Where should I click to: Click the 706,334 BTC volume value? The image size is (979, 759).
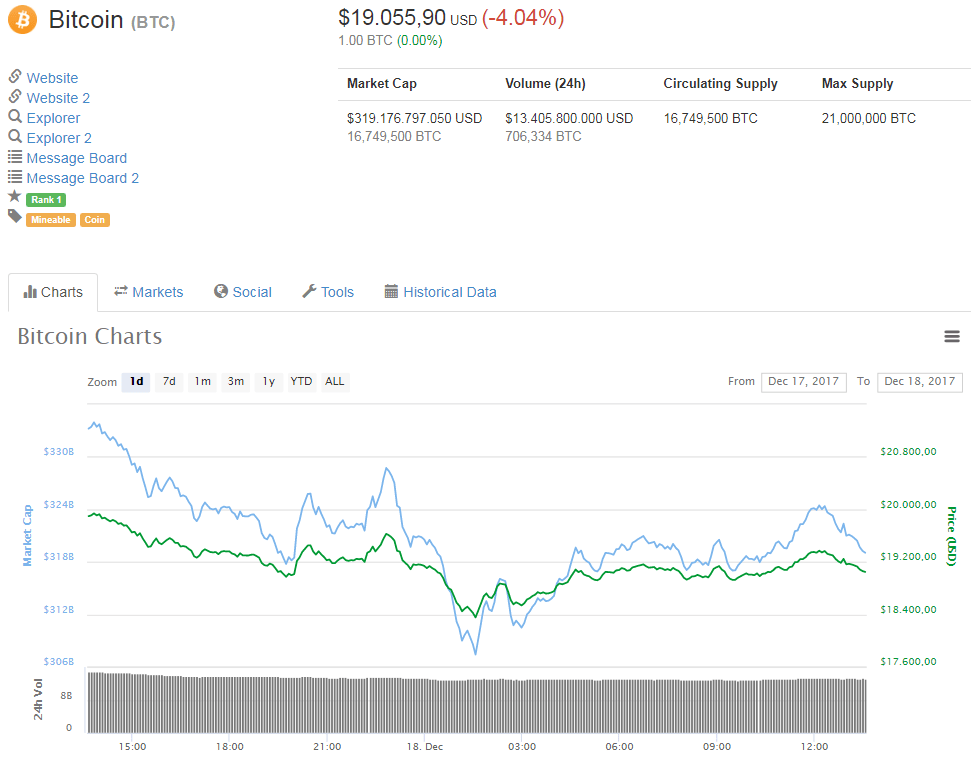click(x=543, y=136)
